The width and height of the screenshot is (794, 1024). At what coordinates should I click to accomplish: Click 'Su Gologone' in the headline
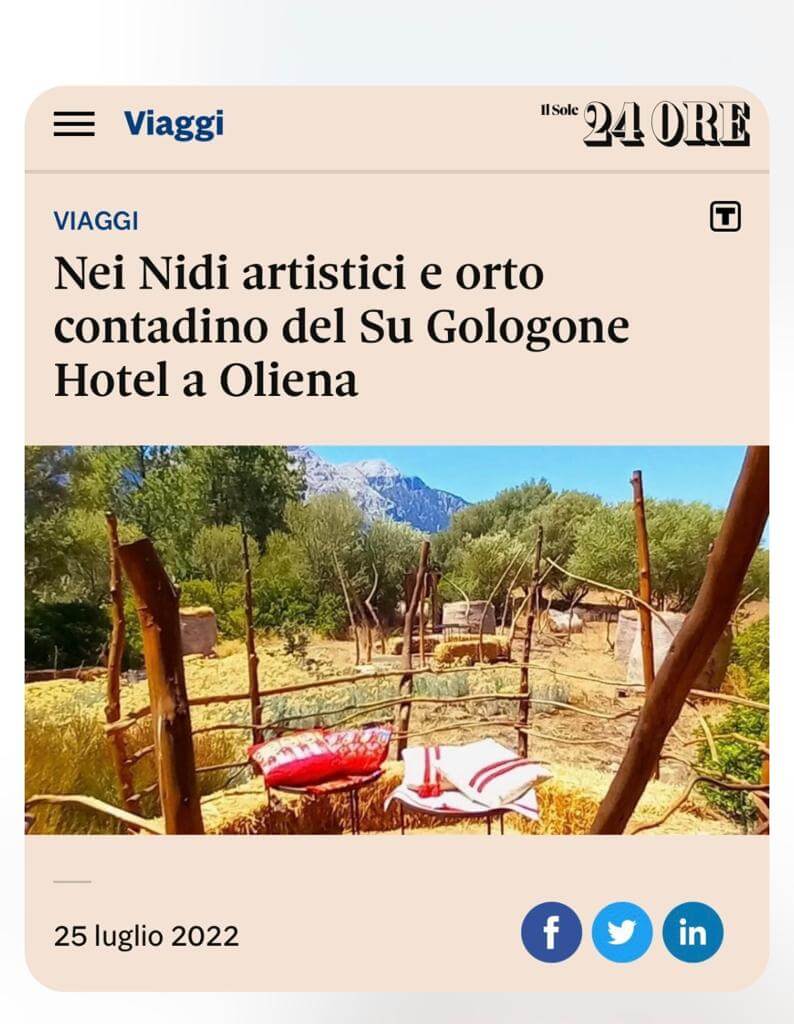point(494,327)
